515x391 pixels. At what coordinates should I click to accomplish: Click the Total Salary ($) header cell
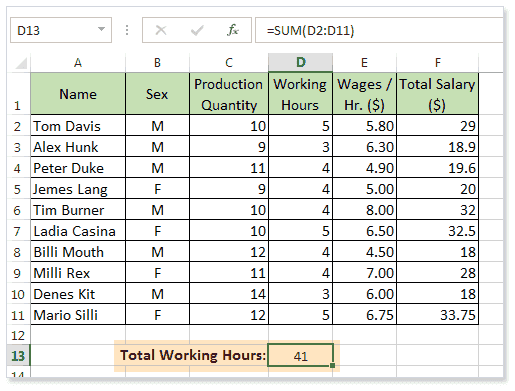pos(437,94)
